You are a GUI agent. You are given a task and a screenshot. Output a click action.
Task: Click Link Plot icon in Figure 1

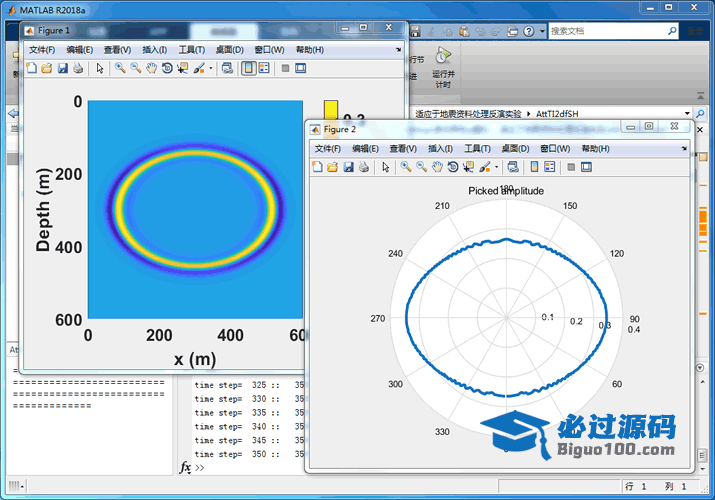pyautogui.click(x=227, y=68)
